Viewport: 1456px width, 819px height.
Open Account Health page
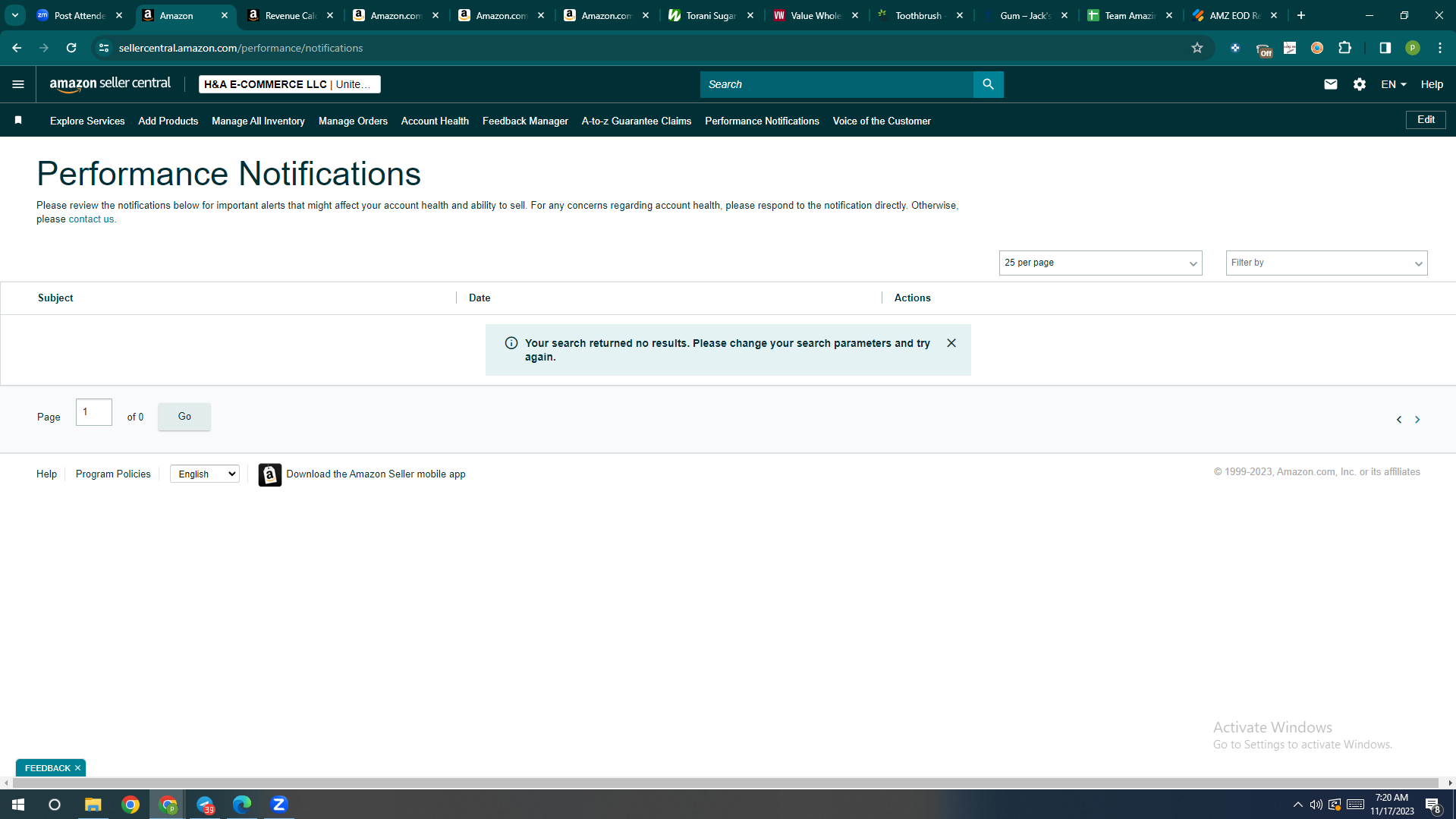[x=435, y=121]
